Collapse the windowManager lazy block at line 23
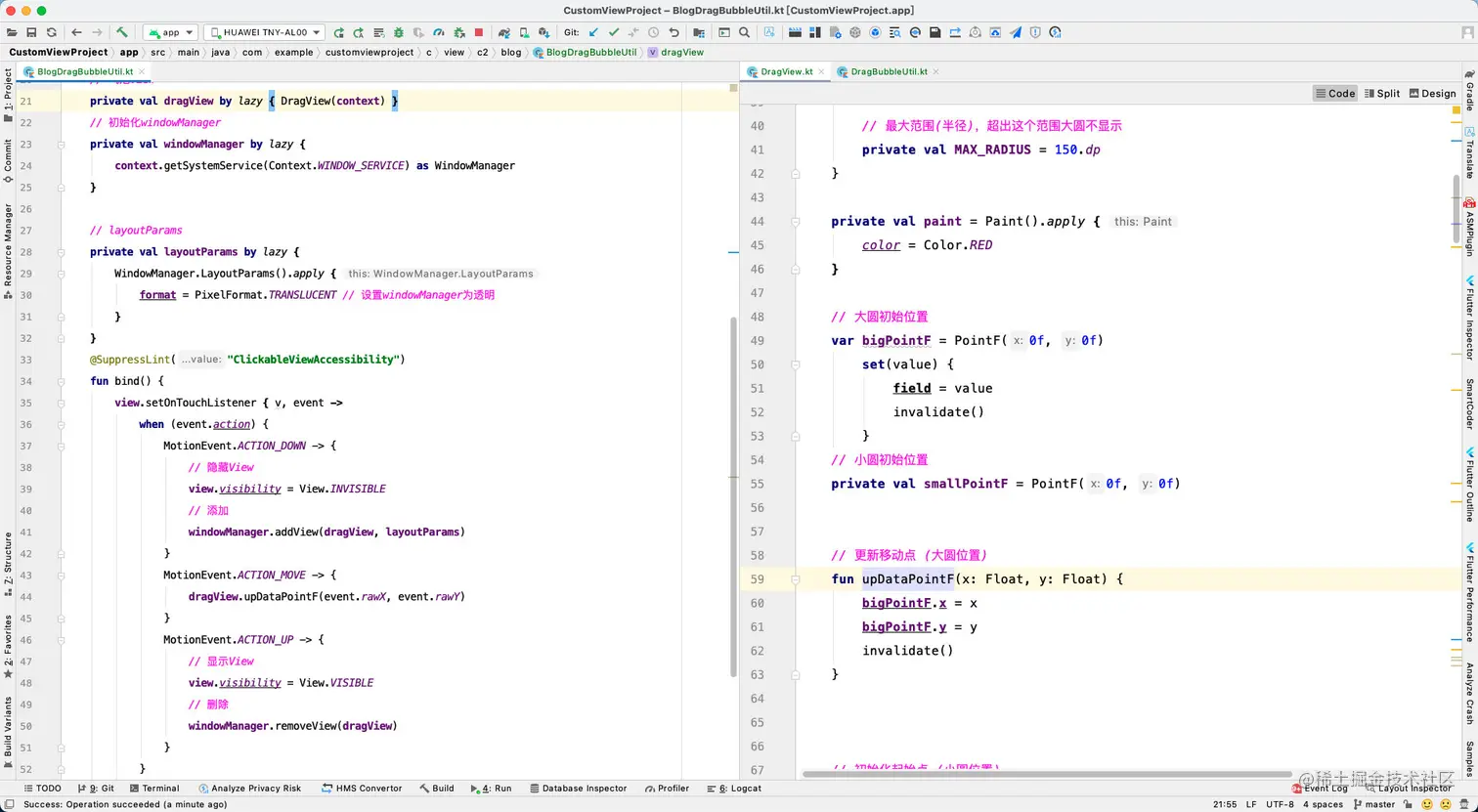Screen dimensions: 1478x812 (x=62, y=144)
